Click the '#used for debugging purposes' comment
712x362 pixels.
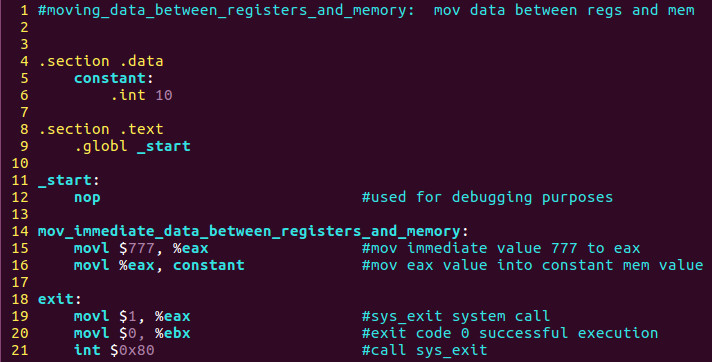click(x=487, y=198)
